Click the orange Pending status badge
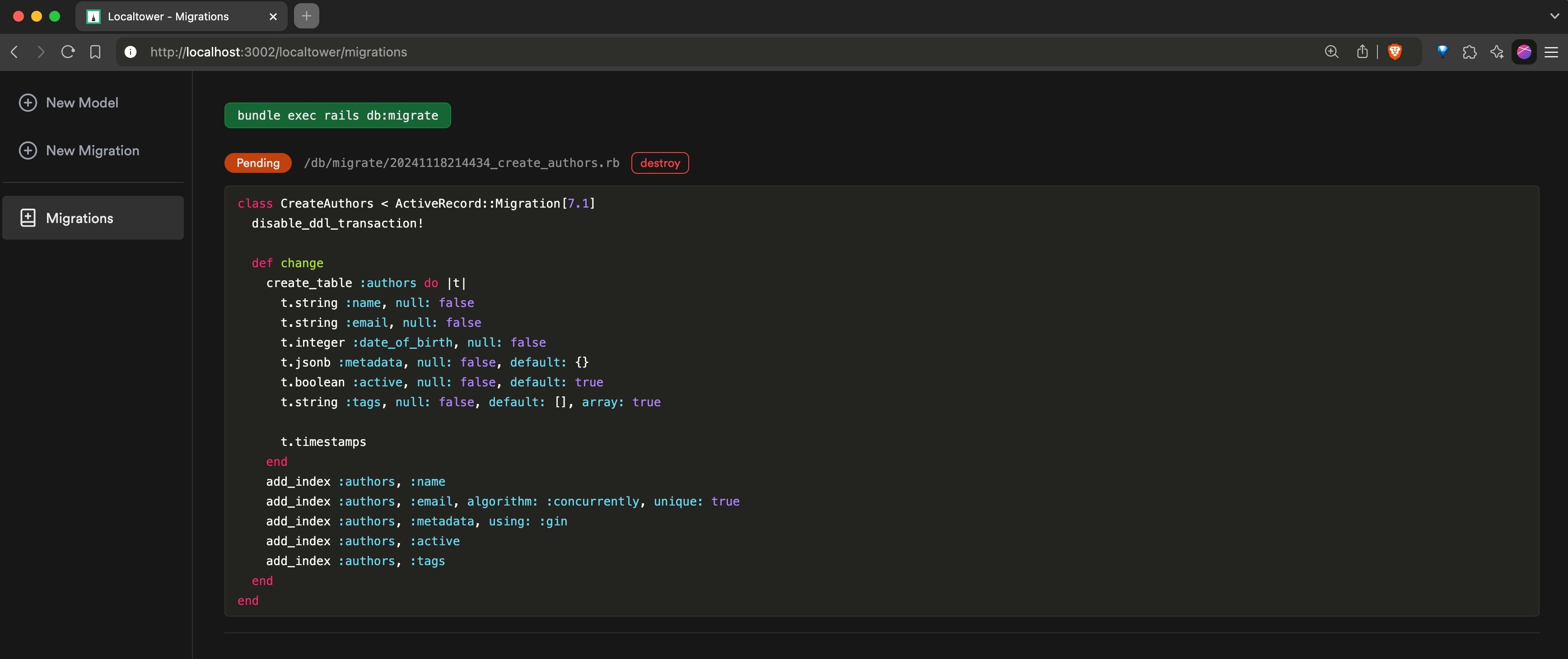The height and width of the screenshot is (659, 1568). click(x=257, y=162)
